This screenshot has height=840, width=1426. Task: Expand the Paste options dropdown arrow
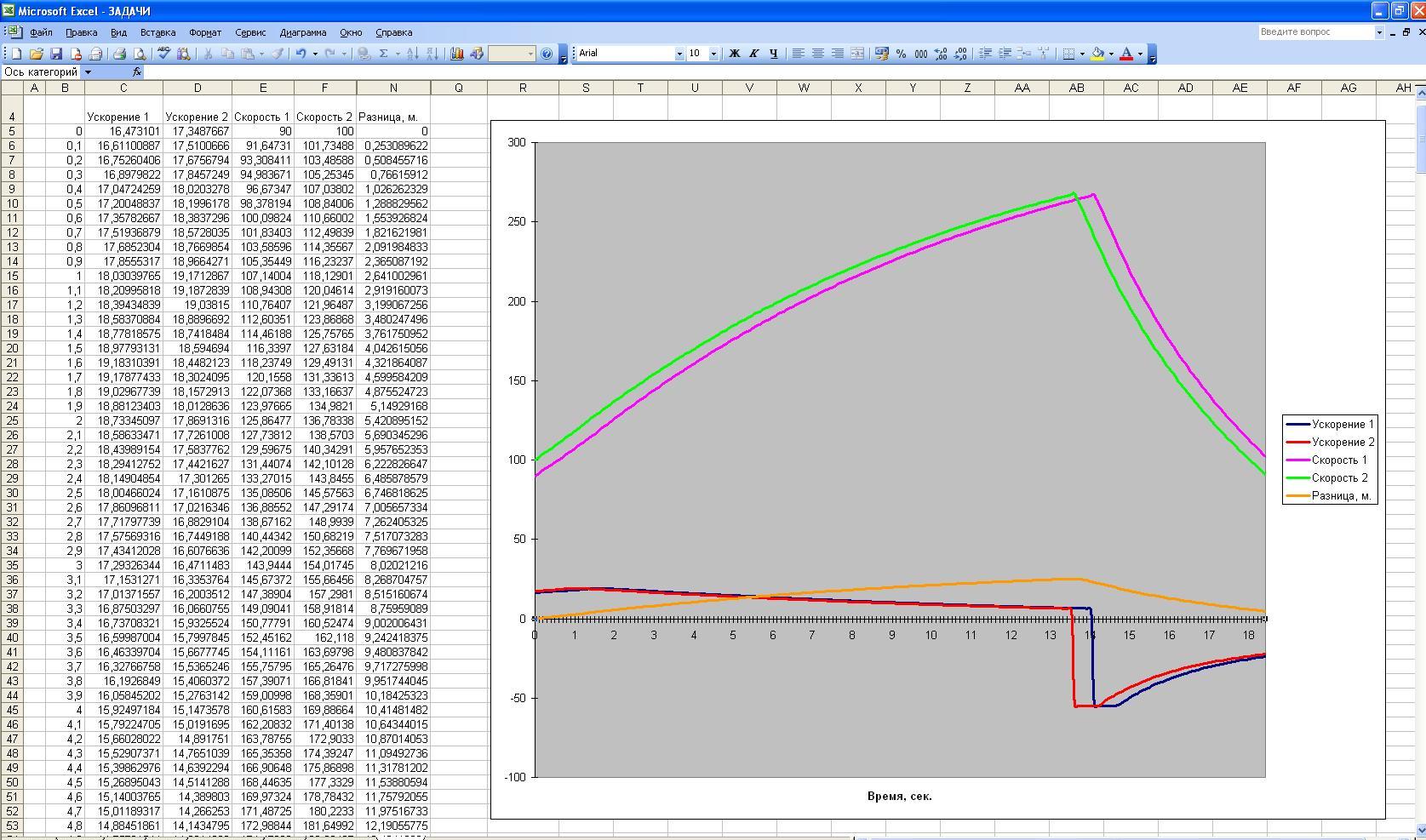tap(262, 54)
